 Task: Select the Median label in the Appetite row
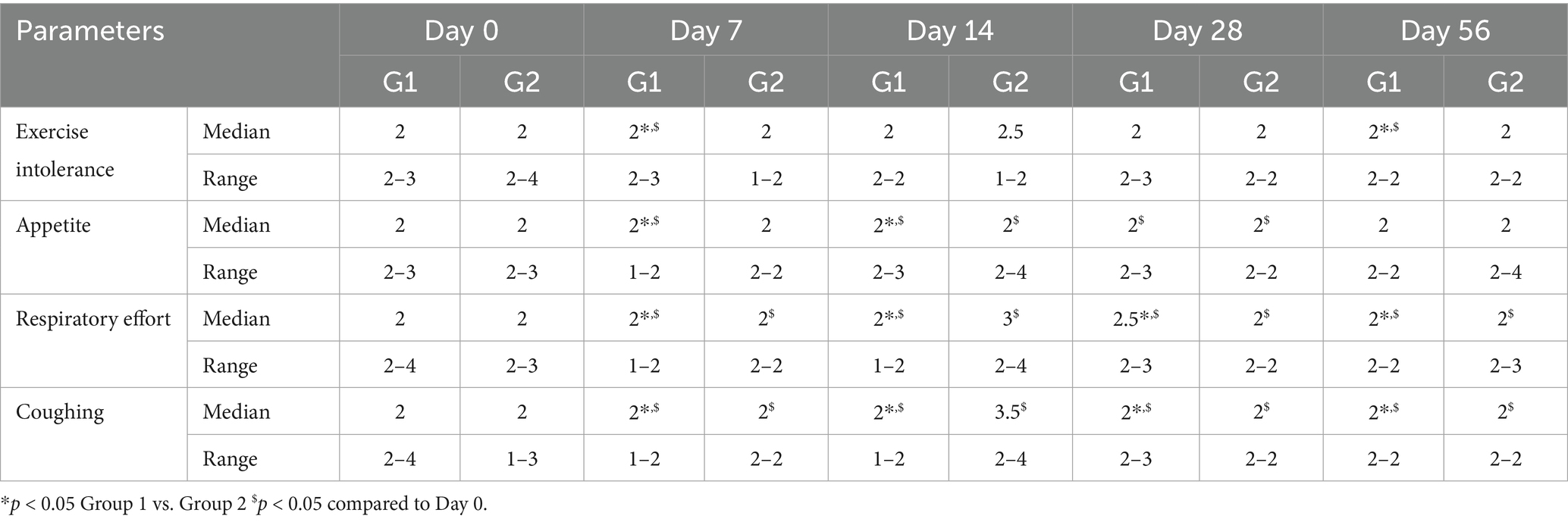click(x=236, y=225)
